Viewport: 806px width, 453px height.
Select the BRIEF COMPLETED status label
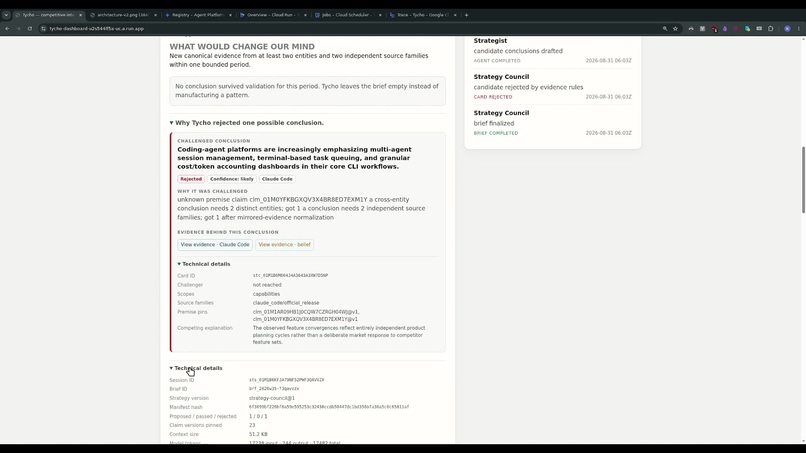(x=496, y=133)
